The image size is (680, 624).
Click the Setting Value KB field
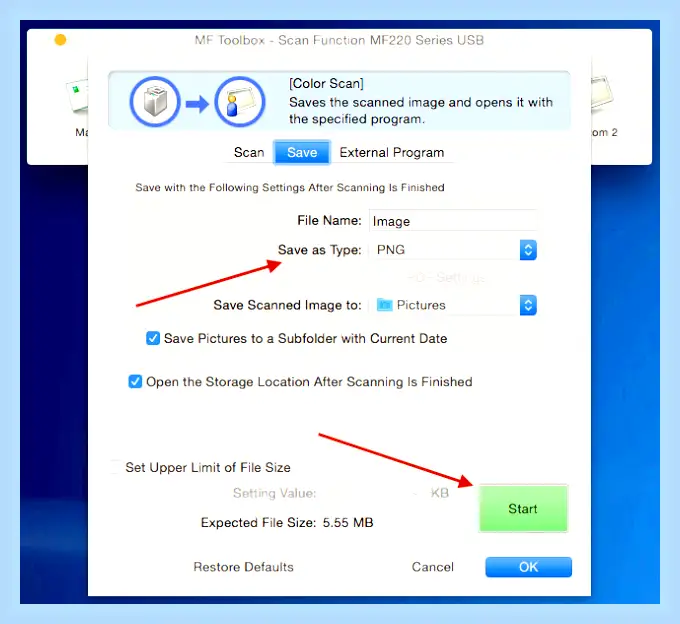pyautogui.click(x=373, y=493)
